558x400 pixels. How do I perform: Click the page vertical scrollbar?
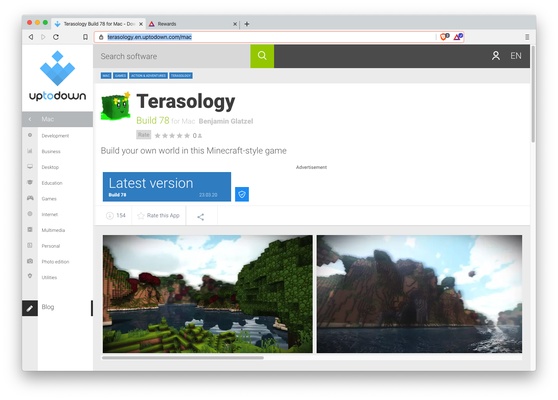click(x=533, y=94)
